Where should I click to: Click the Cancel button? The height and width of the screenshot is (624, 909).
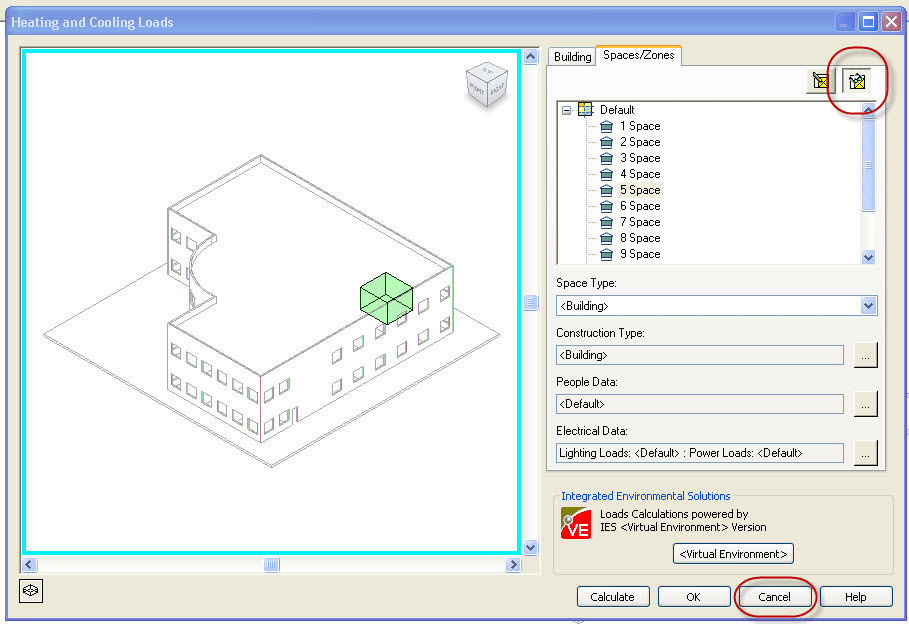pos(774,597)
